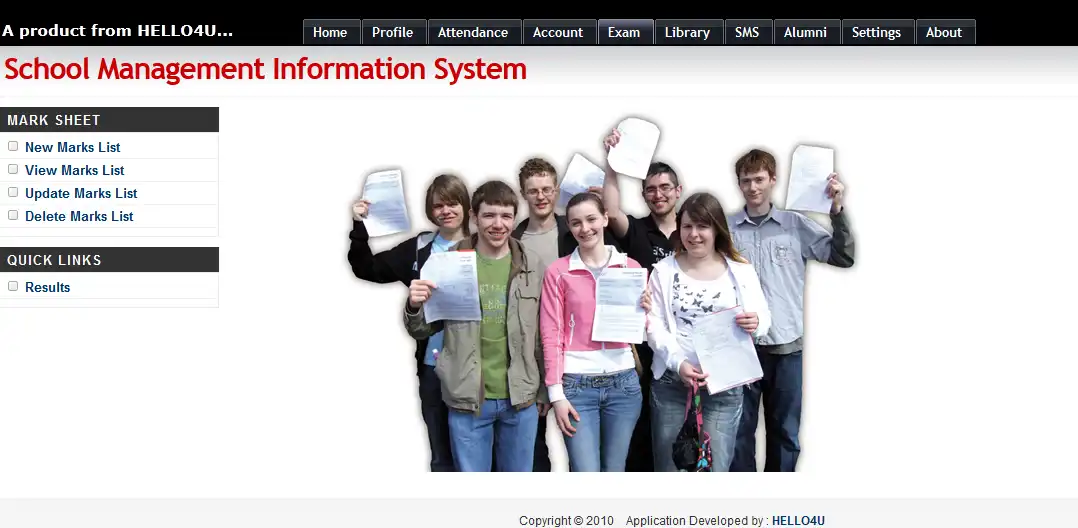Go to the Profile tab

tap(393, 32)
